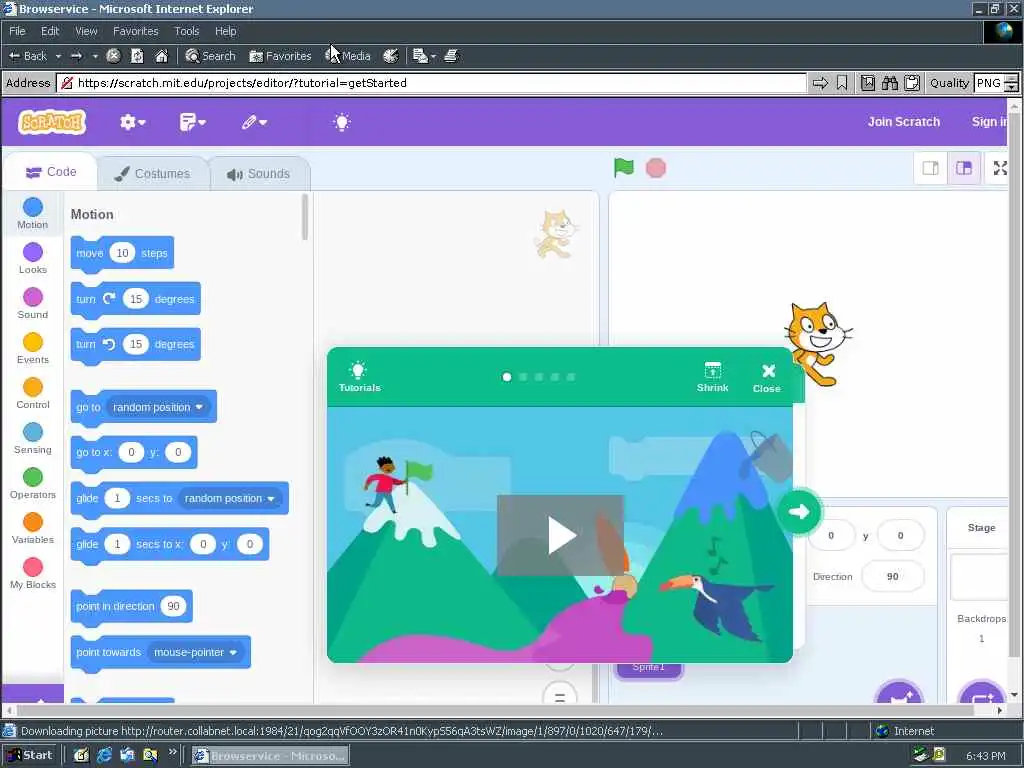Click the move 10 steps block
Image resolution: width=1024 pixels, height=768 pixels.
122,253
